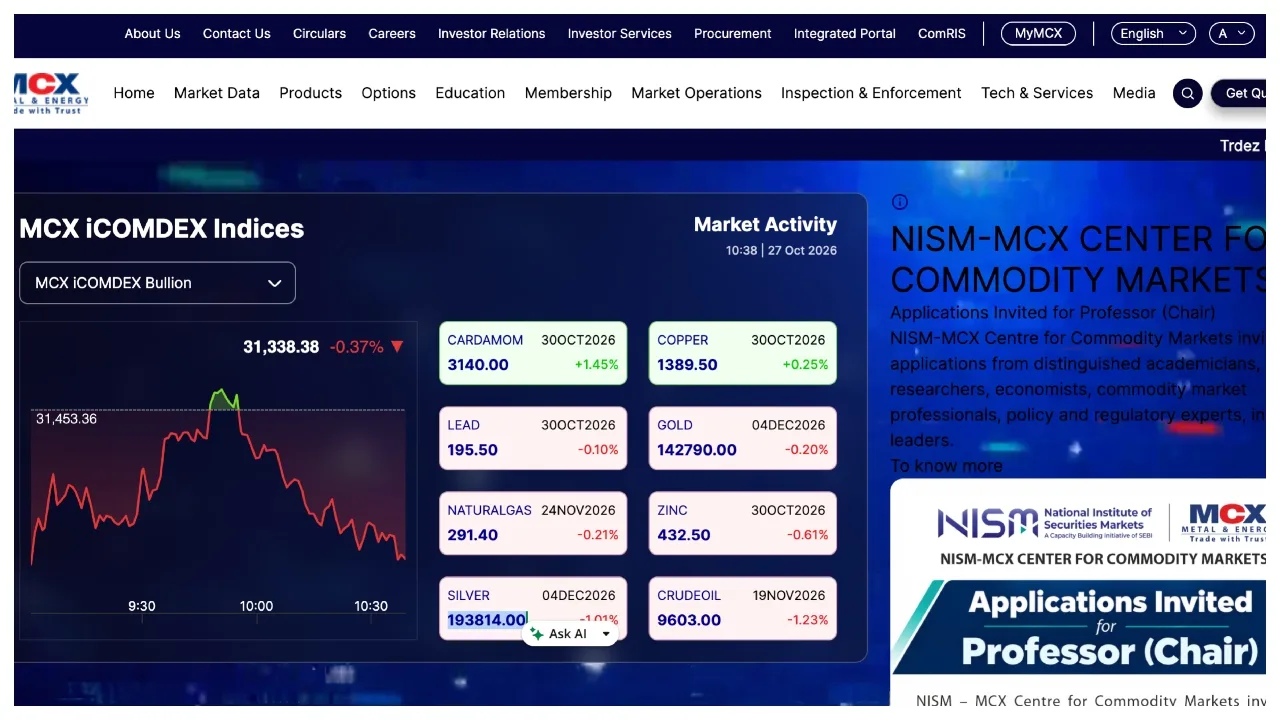
Task: Open the Circulars link
Action: (x=319, y=34)
